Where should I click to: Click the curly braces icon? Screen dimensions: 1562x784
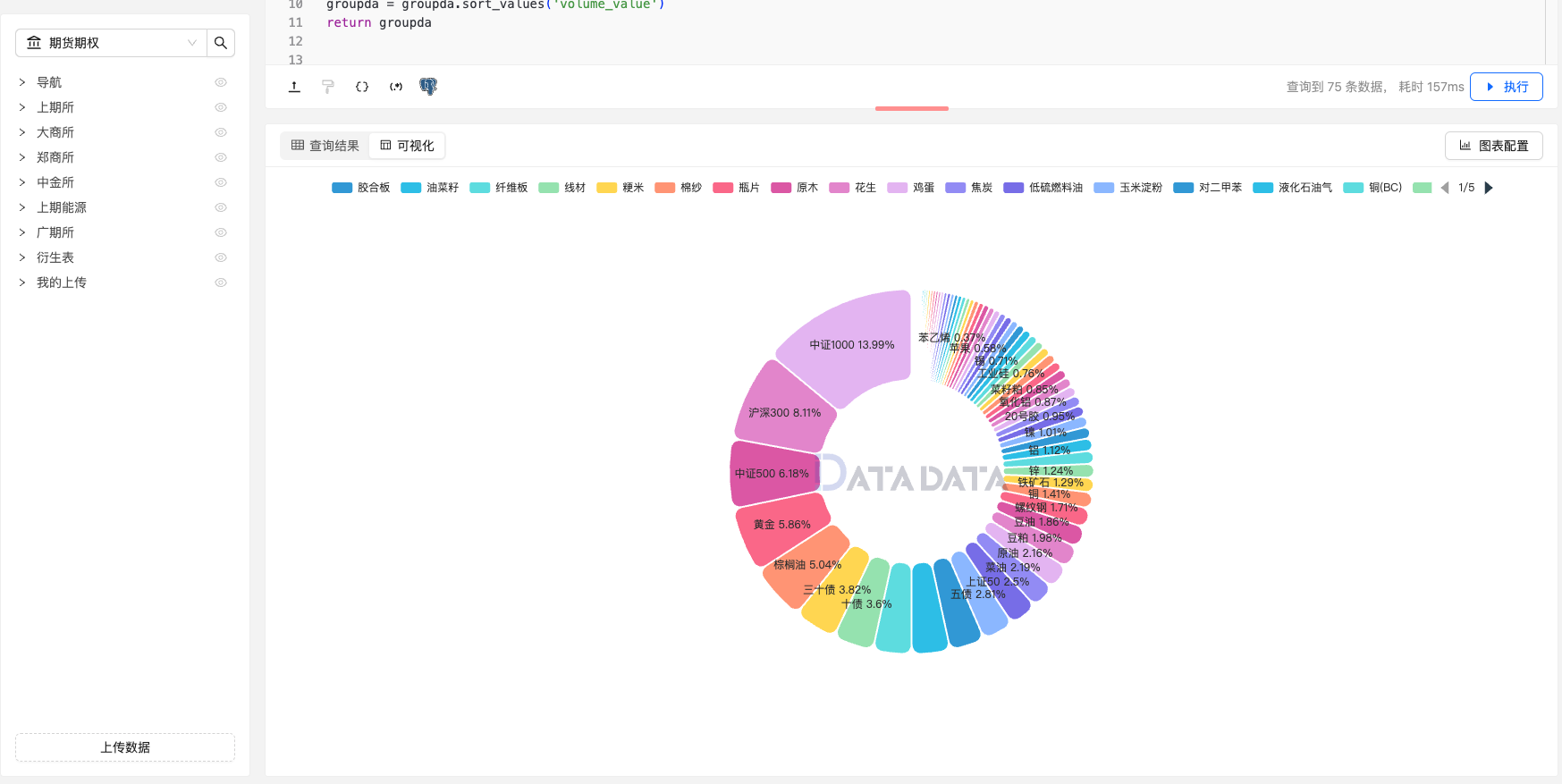pyautogui.click(x=362, y=87)
